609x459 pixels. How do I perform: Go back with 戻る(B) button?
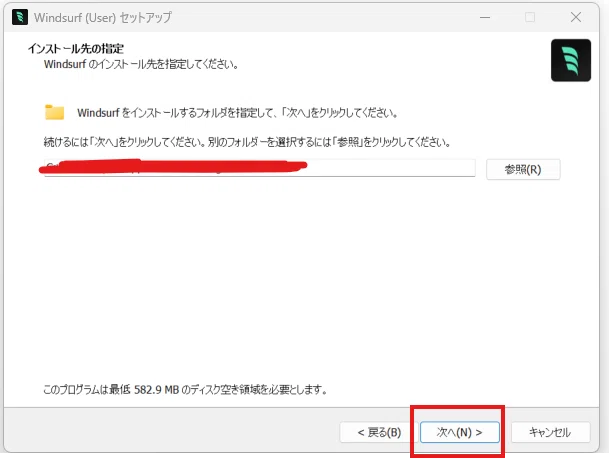(x=379, y=432)
